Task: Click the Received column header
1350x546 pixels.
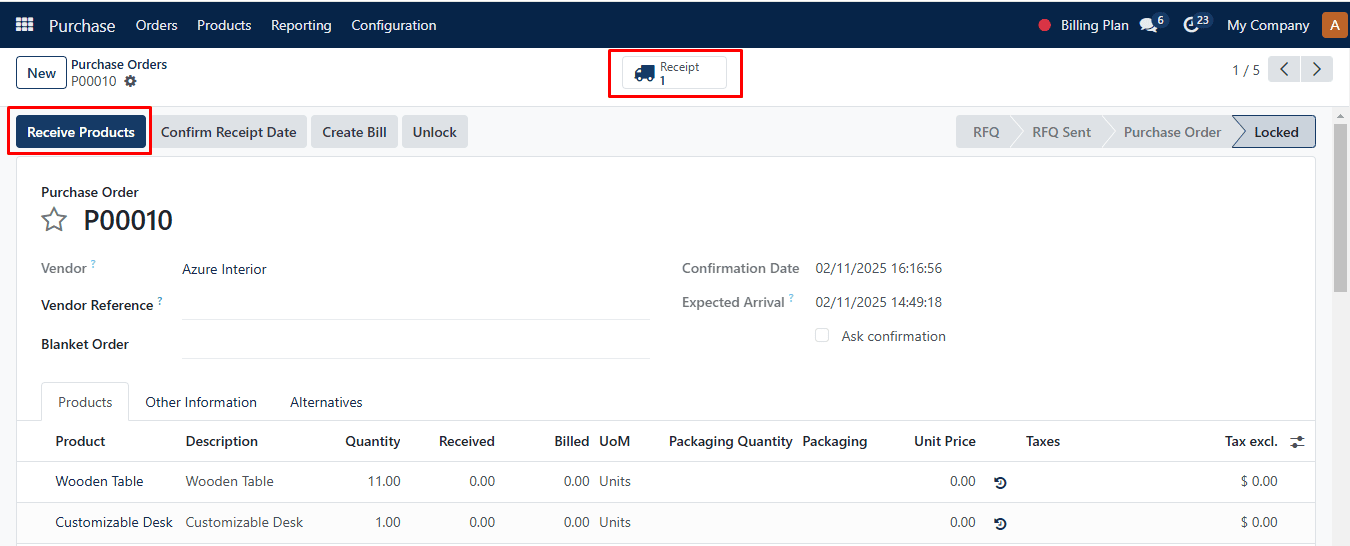Action: (x=467, y=441)
